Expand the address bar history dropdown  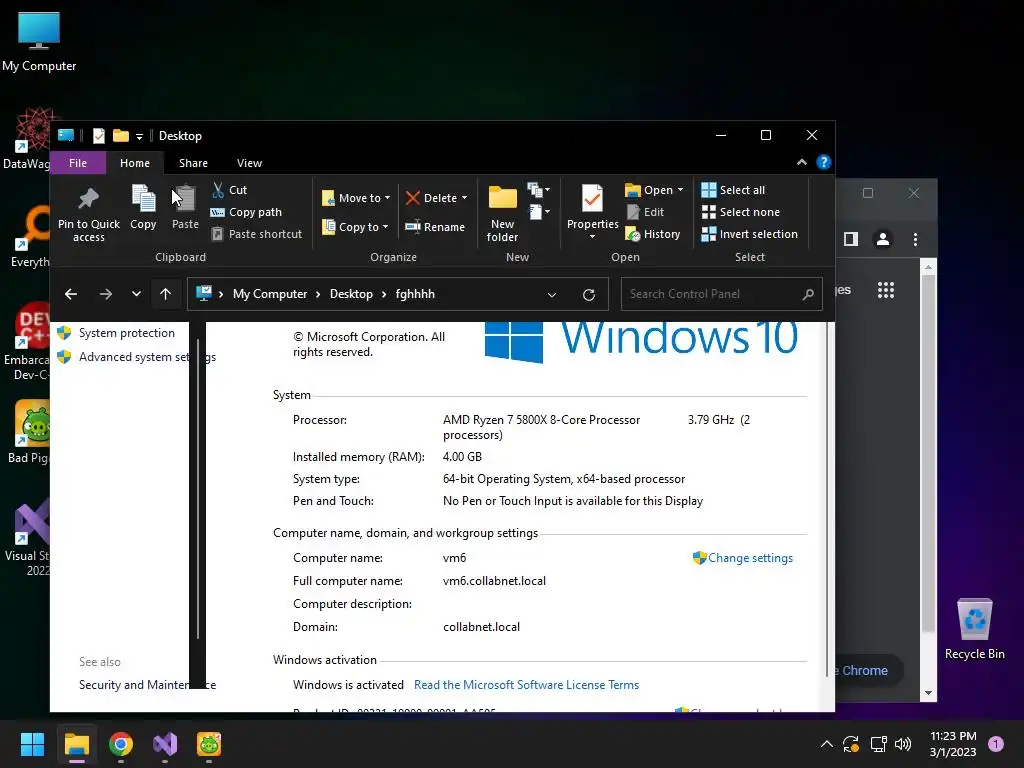[552, 295]
